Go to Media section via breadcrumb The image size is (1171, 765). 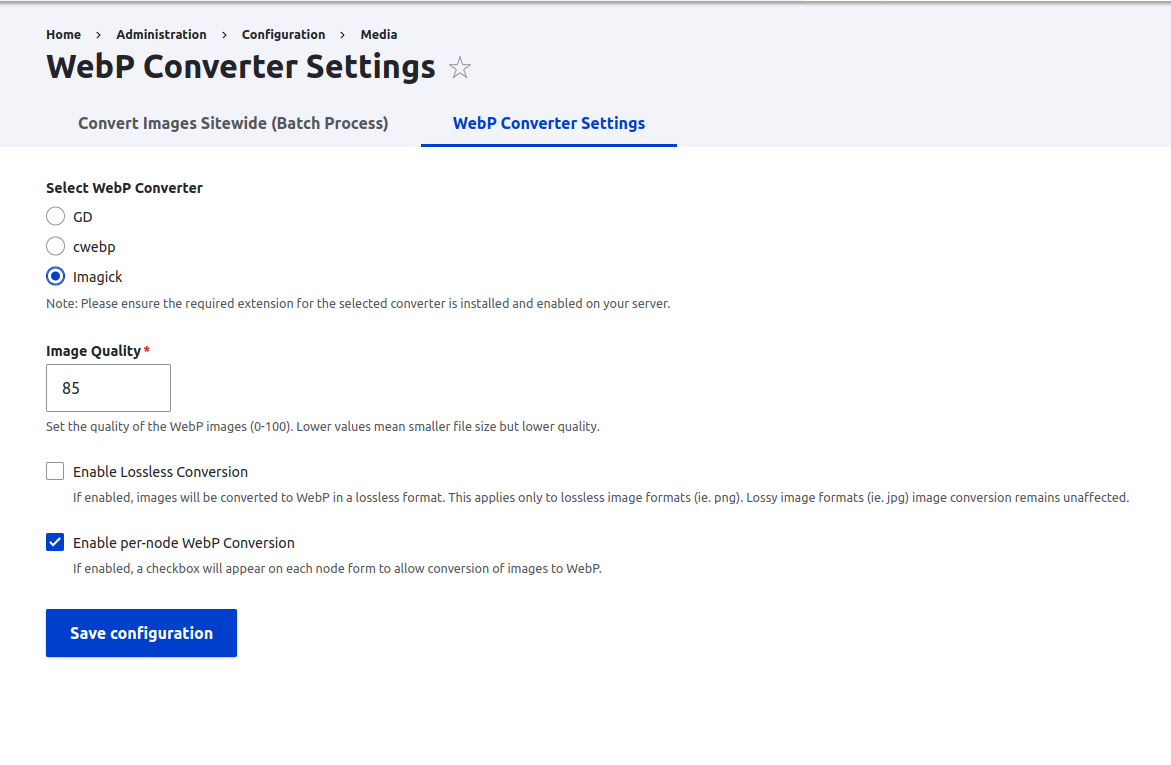(x=378, y=34)
